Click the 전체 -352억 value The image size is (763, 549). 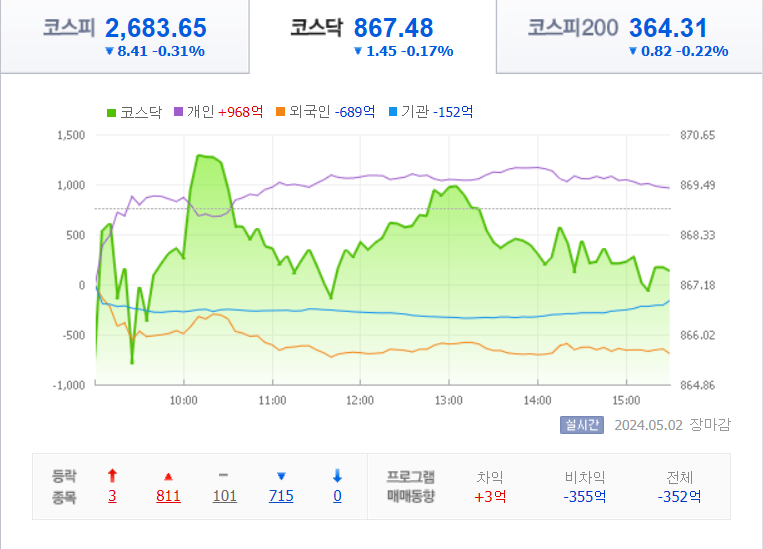click(x=679, y=496)
